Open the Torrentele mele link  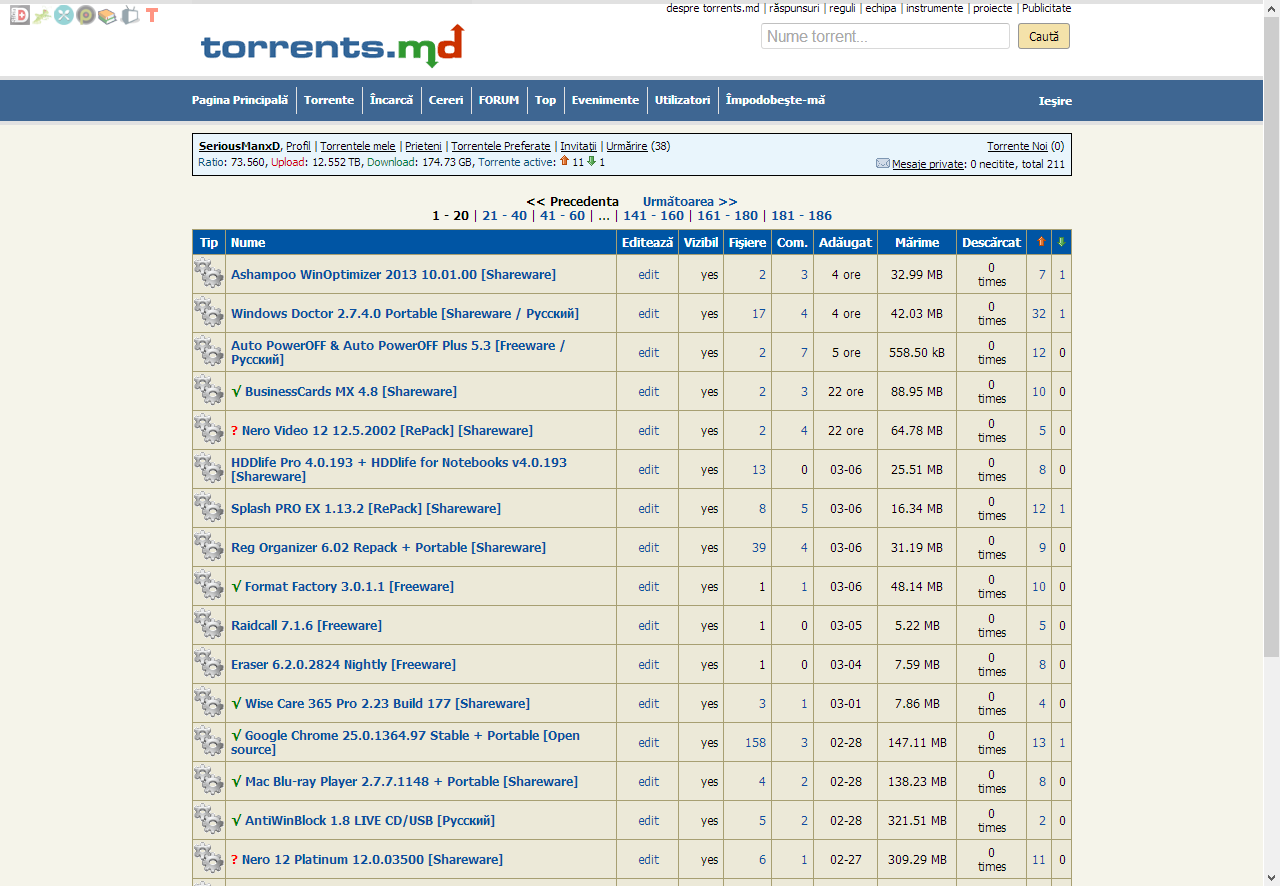pyautogui.click(x=358, y=146)
